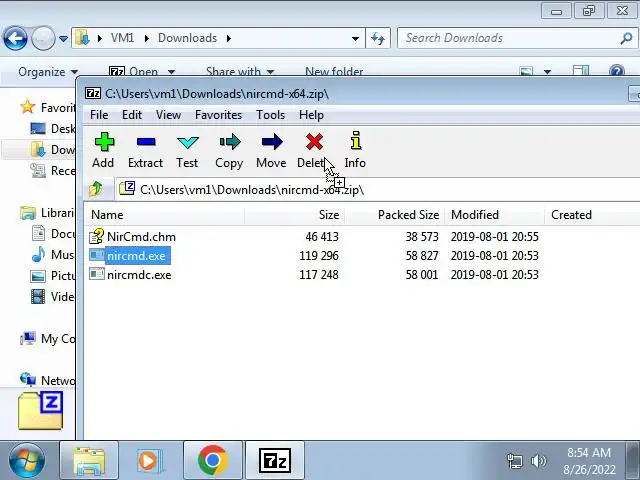This screenshot has width=640, height=480.
Task: Go up one folder level in 7-Zip
Action: coord(96,189)
